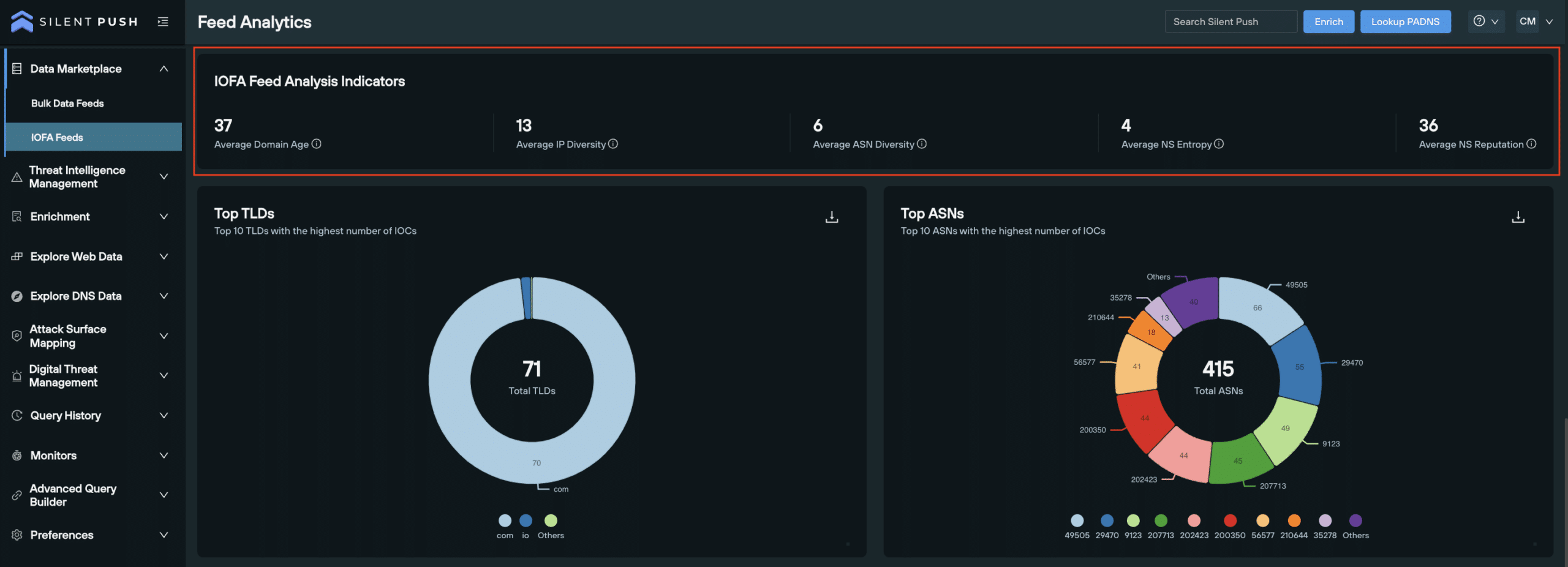Collapse the Data Marketplace section chevron
This screenshot has width=1568, height=567.
point(164,69)
